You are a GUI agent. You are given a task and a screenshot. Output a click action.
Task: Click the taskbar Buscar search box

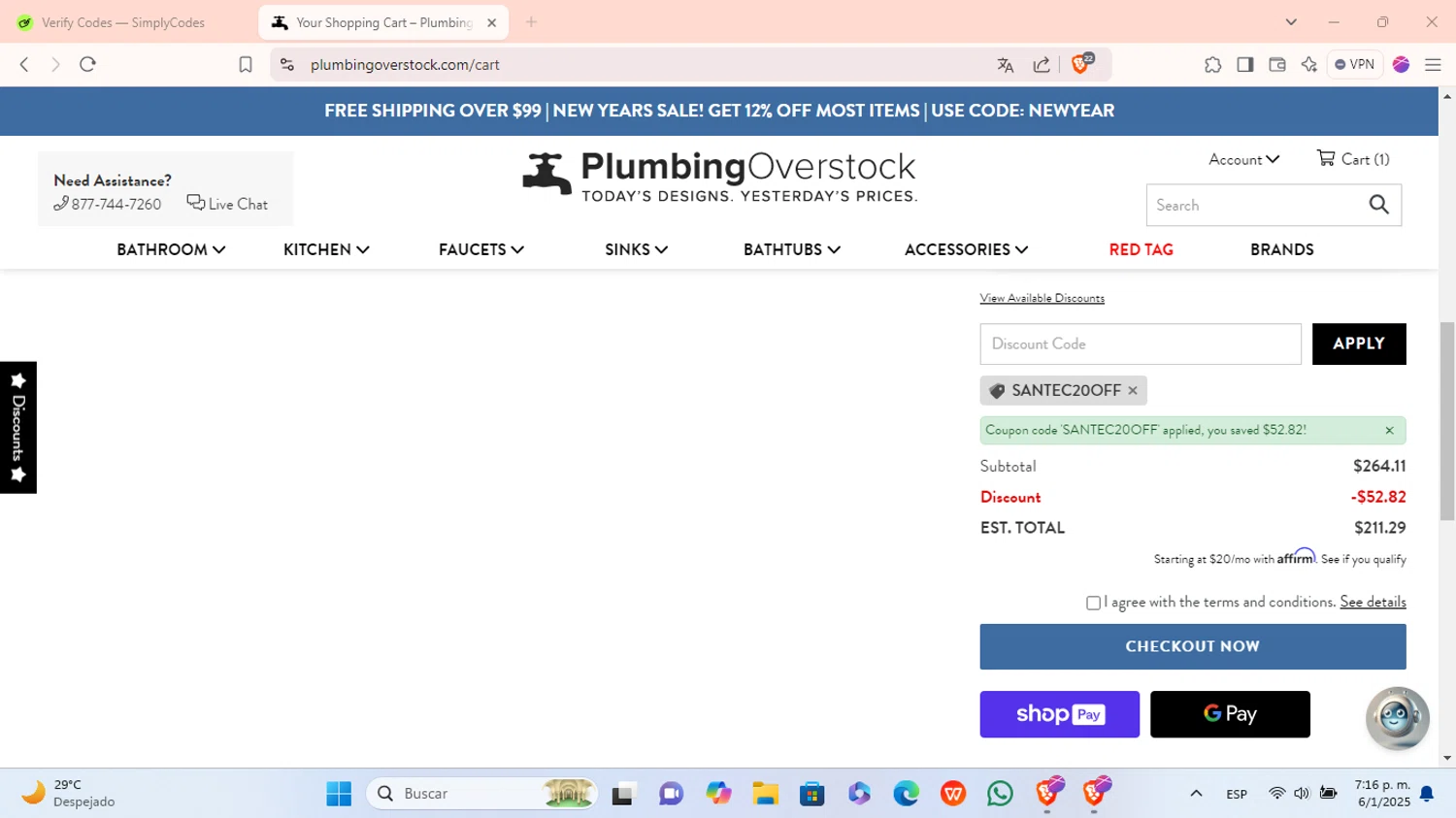click(482, 794)
